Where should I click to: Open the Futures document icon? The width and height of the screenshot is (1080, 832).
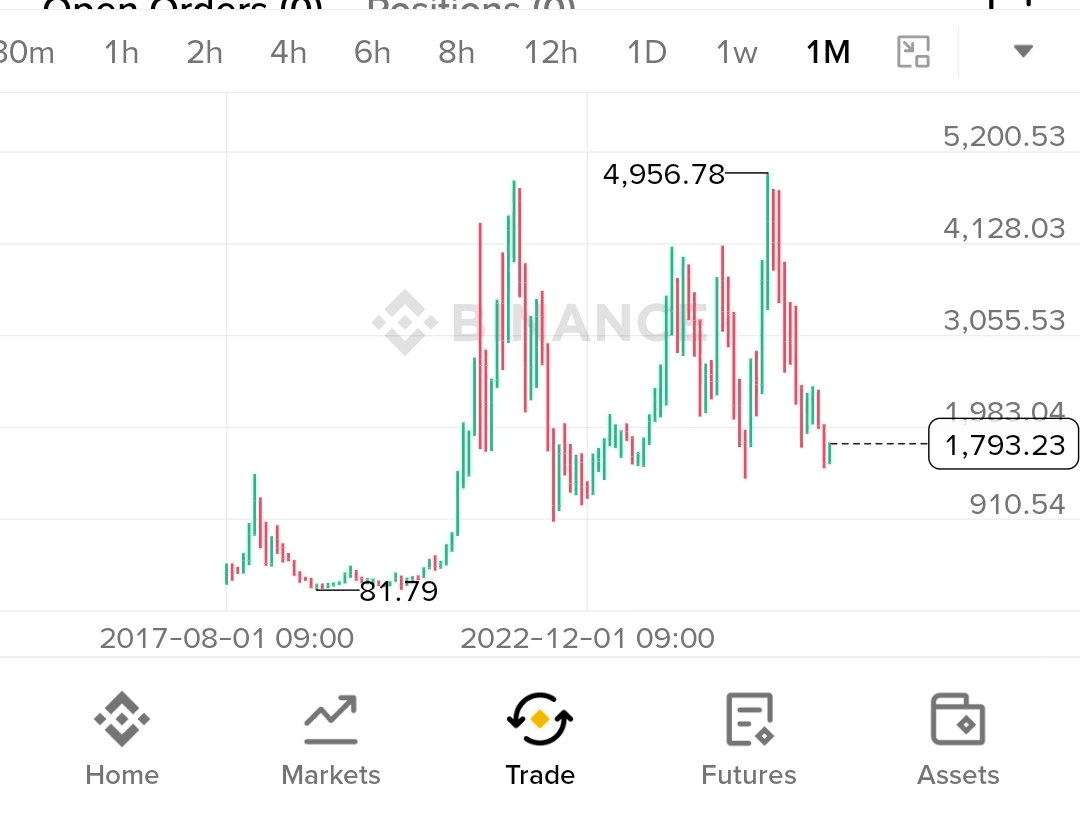point(749,720)
